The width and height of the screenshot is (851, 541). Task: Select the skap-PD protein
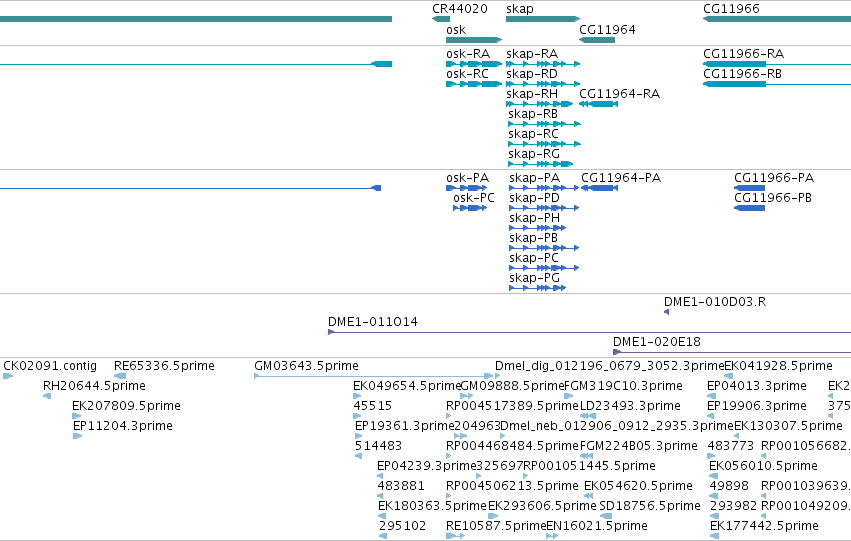pos(544,208)
